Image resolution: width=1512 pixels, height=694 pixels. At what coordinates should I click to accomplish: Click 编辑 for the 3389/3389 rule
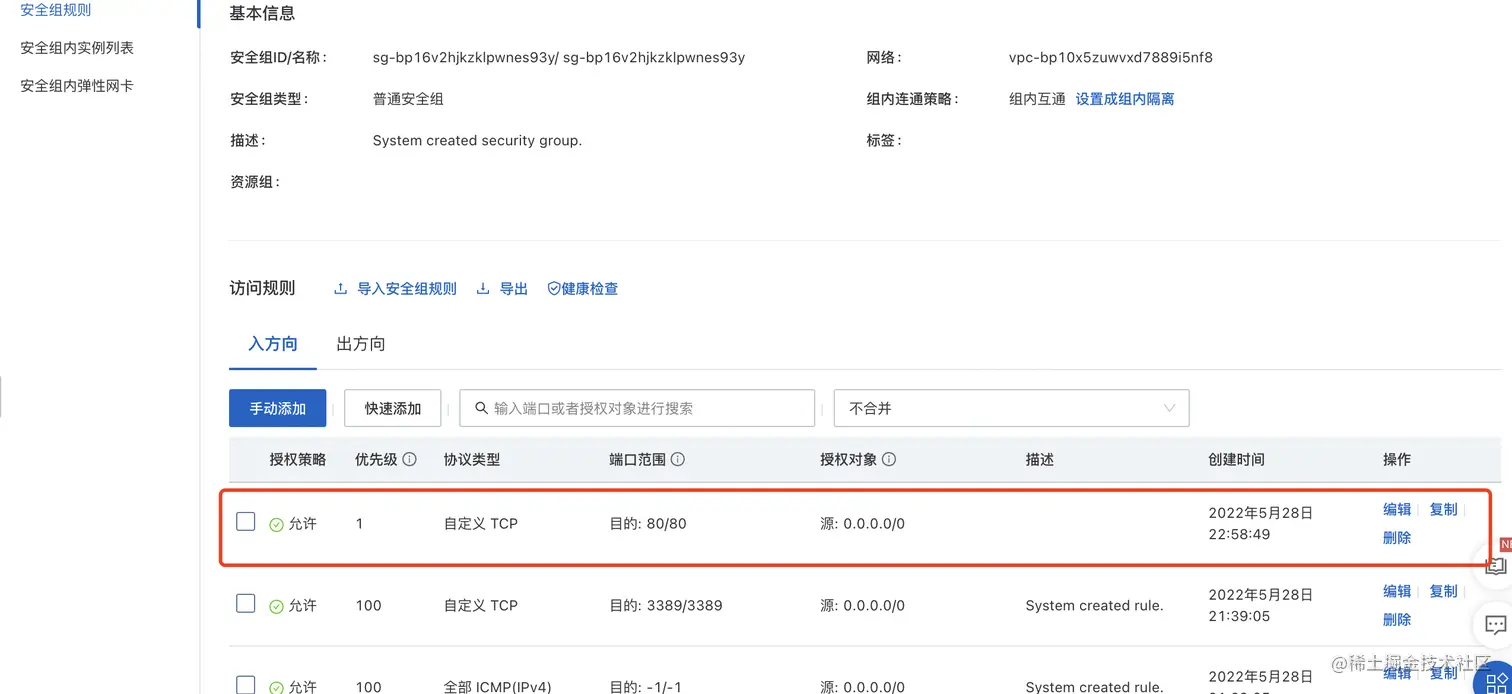point(1397,591)
